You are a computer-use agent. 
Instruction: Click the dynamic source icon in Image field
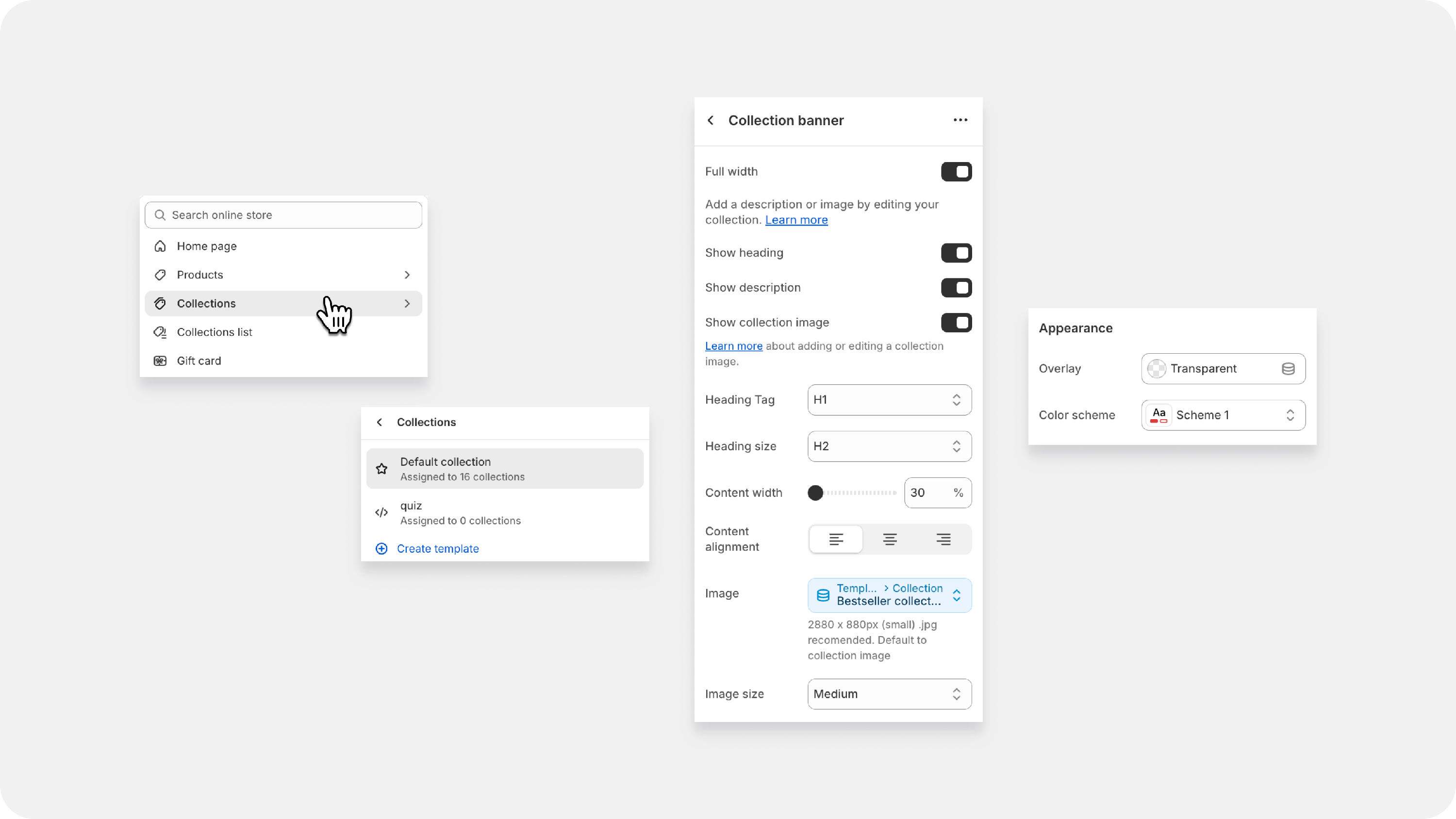pos(824,595)
